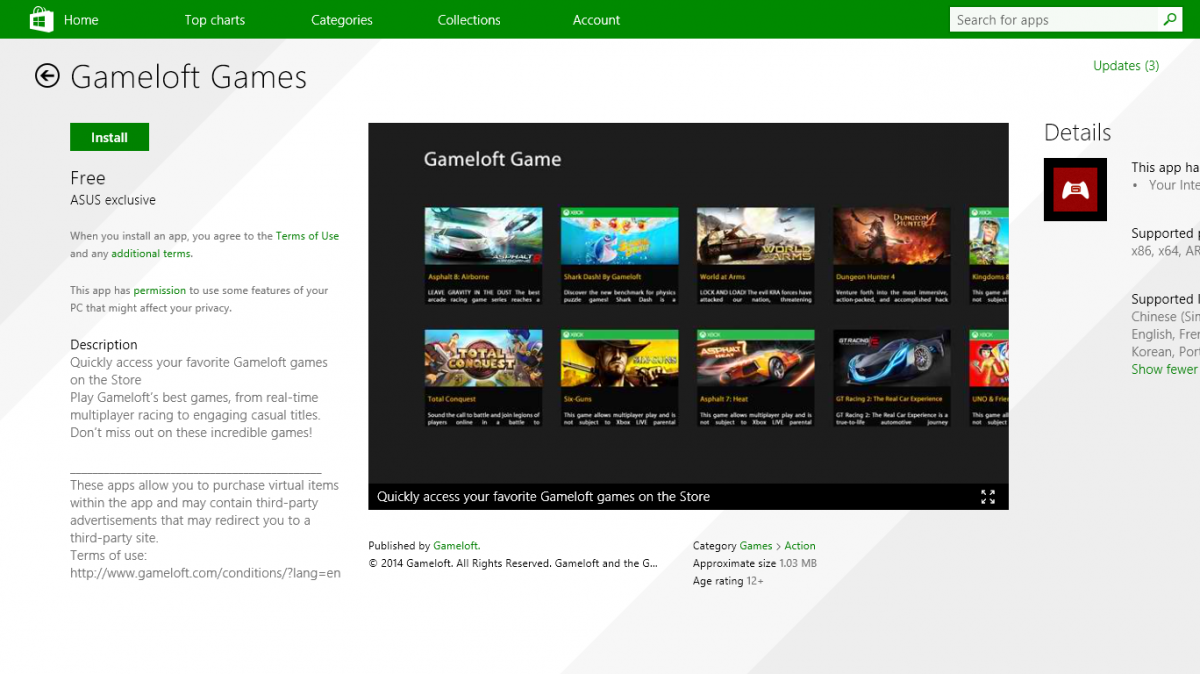Open the additional terms link
This screenshot has width=1200, height=674.
tap(151, 254)
